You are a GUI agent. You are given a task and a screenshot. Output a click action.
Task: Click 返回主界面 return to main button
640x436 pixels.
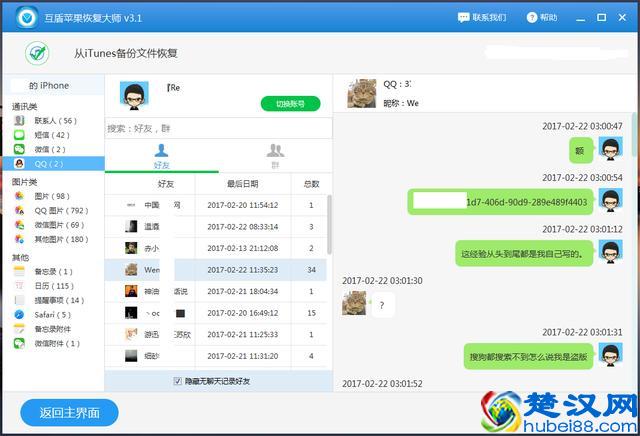pos(69,412)
